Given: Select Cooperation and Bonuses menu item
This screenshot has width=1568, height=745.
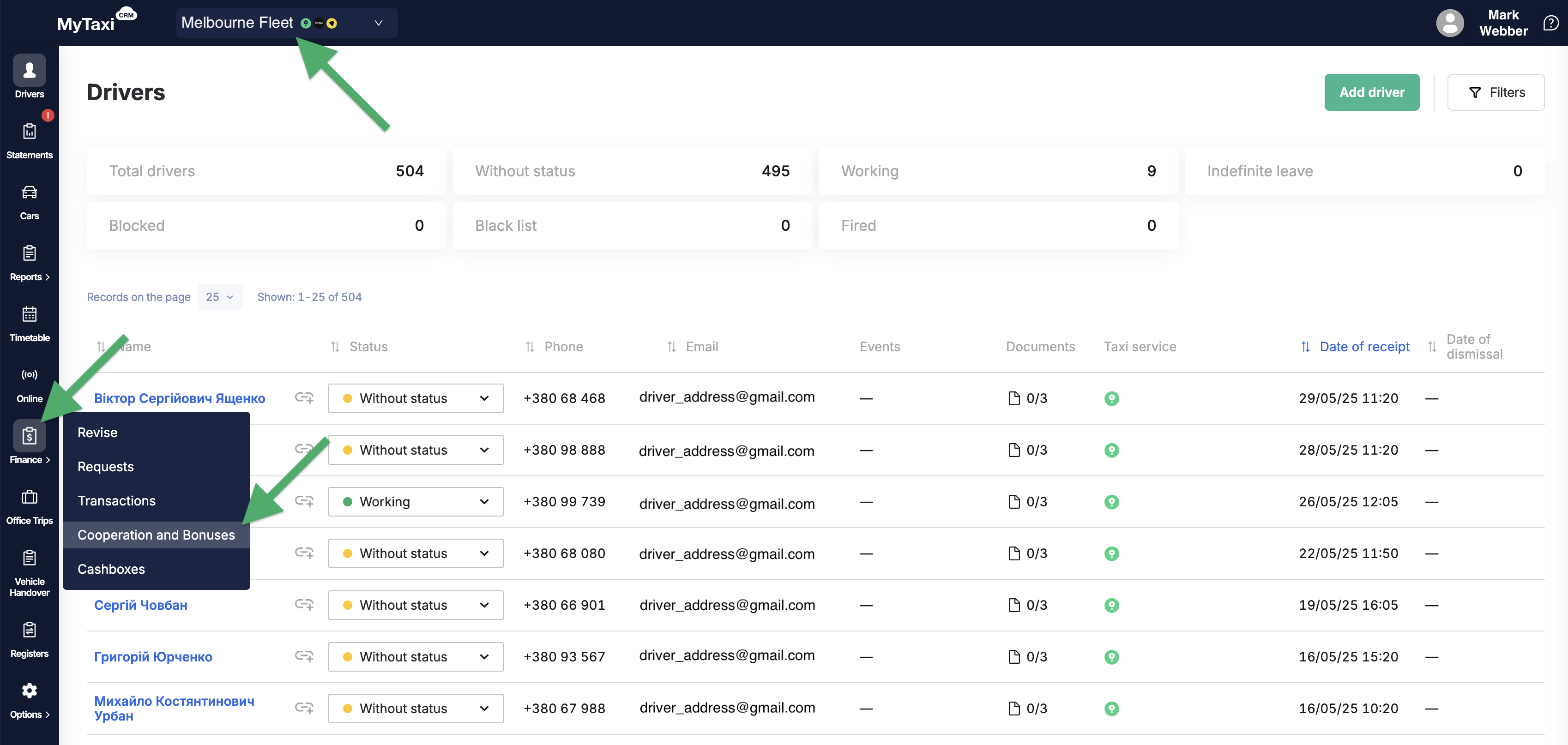Looking at the screenshot, I should (157, 535).
